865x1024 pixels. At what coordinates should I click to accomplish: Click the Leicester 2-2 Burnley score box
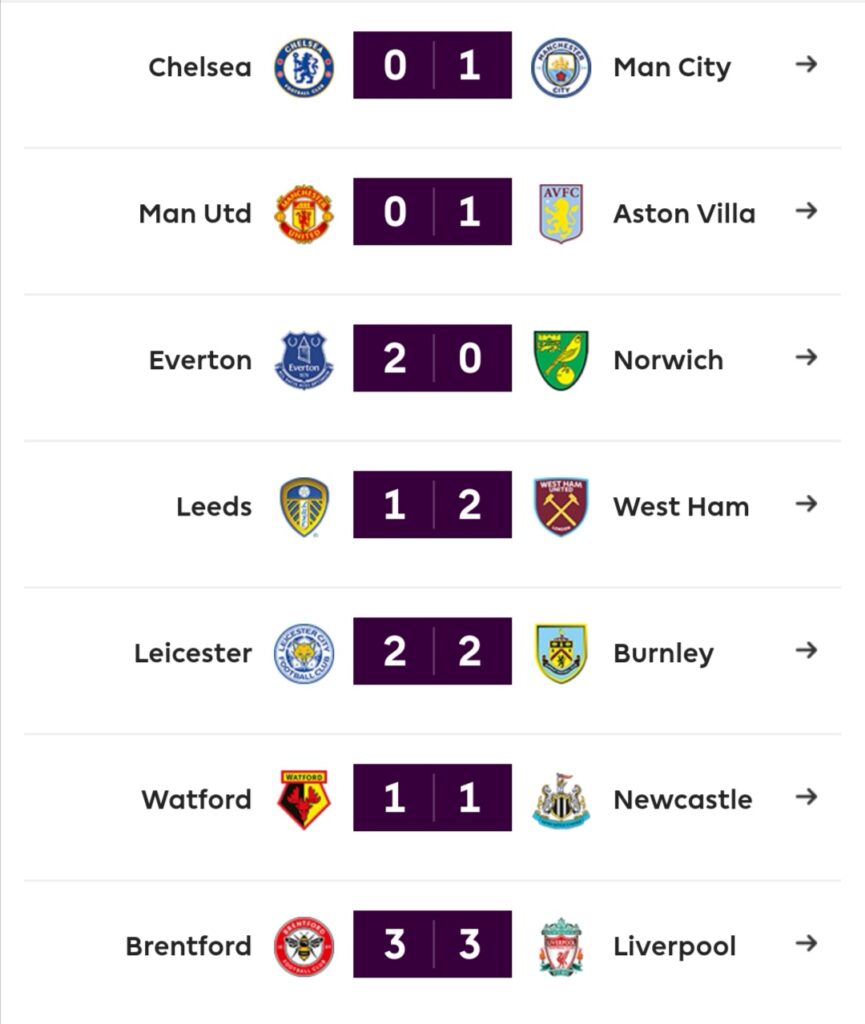pos(432,652)
